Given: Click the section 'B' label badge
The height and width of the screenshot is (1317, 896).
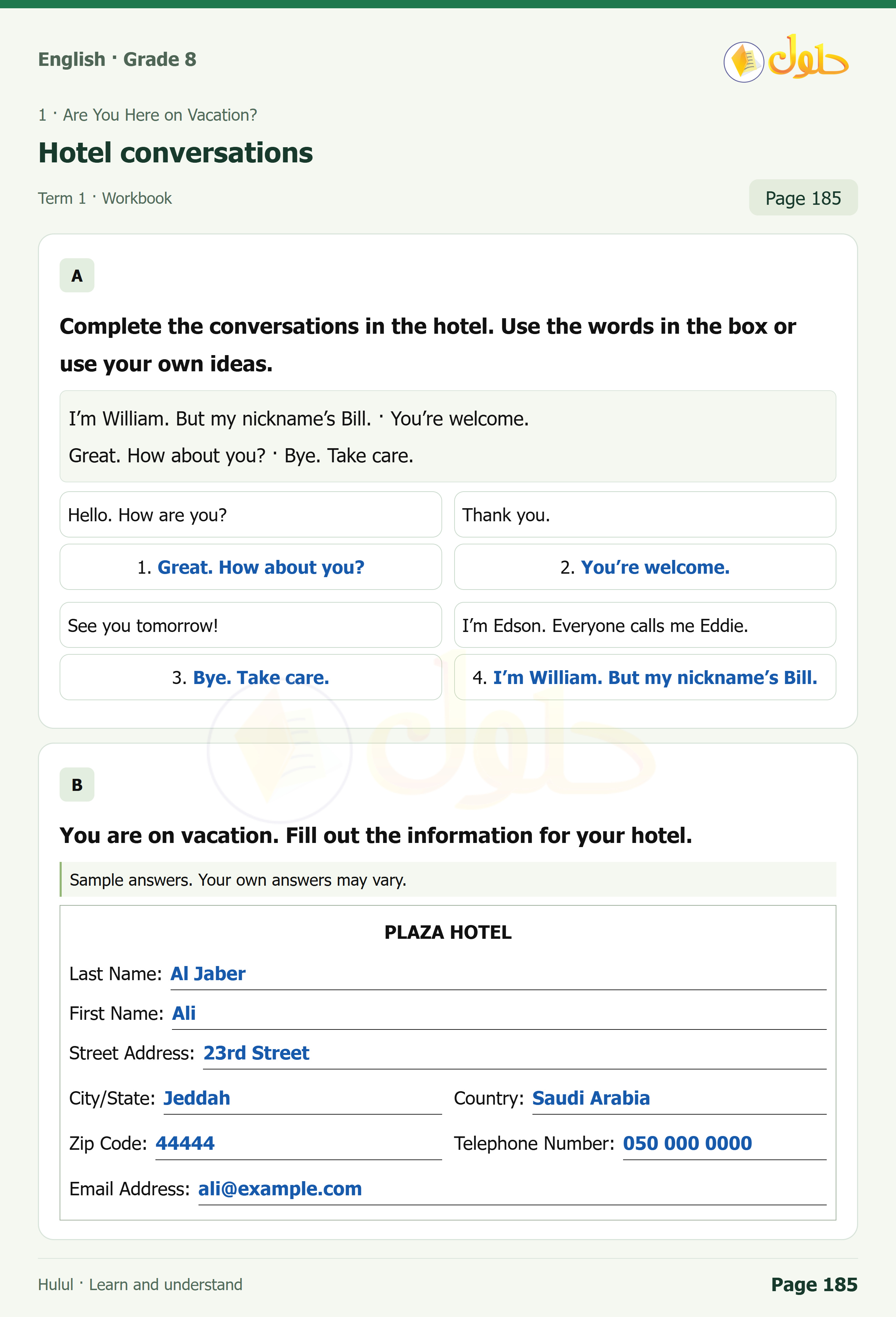Looking at the screenshot, I should [x=77, y=785].
